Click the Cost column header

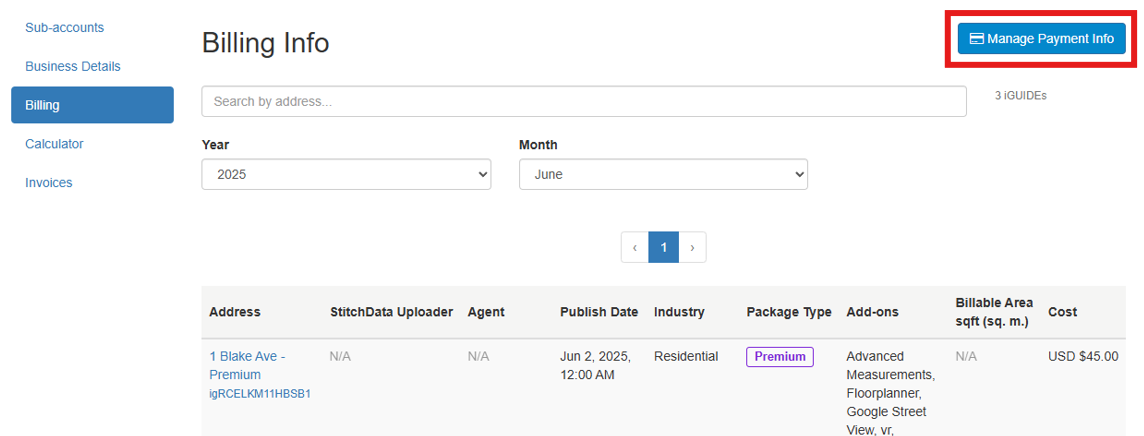(x=1062, y=312)
